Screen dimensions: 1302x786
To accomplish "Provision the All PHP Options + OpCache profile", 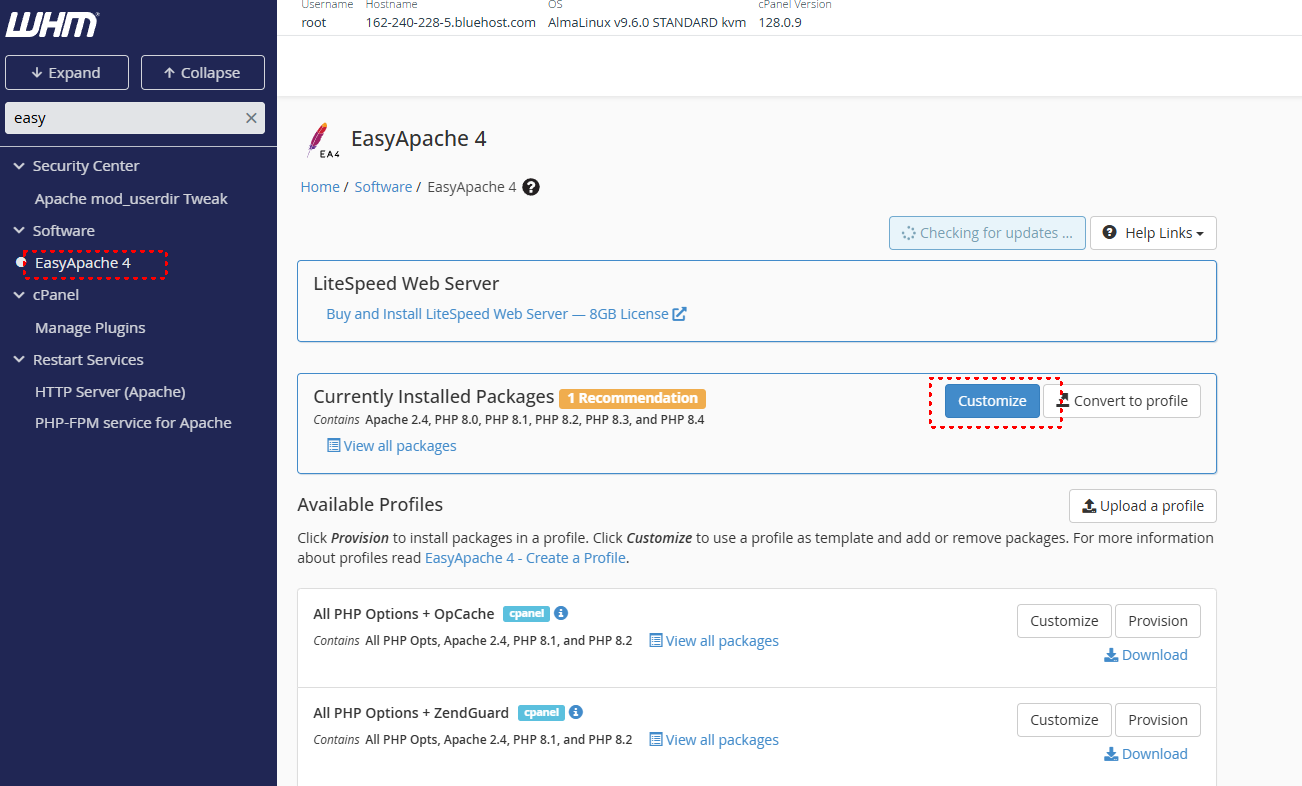I will (x=1158, y=621).
